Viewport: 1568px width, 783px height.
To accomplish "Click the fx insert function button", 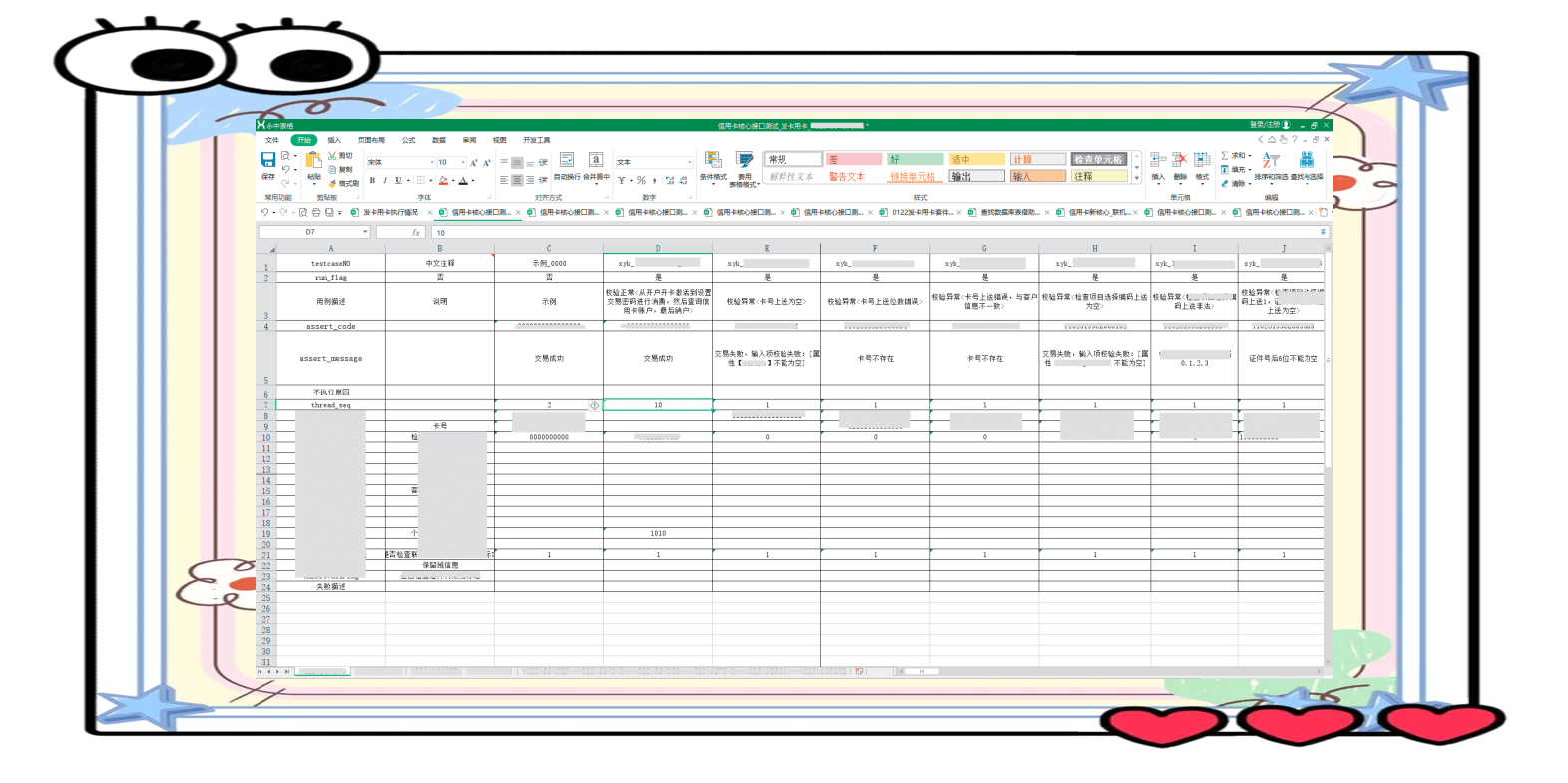I will (416, 232).
